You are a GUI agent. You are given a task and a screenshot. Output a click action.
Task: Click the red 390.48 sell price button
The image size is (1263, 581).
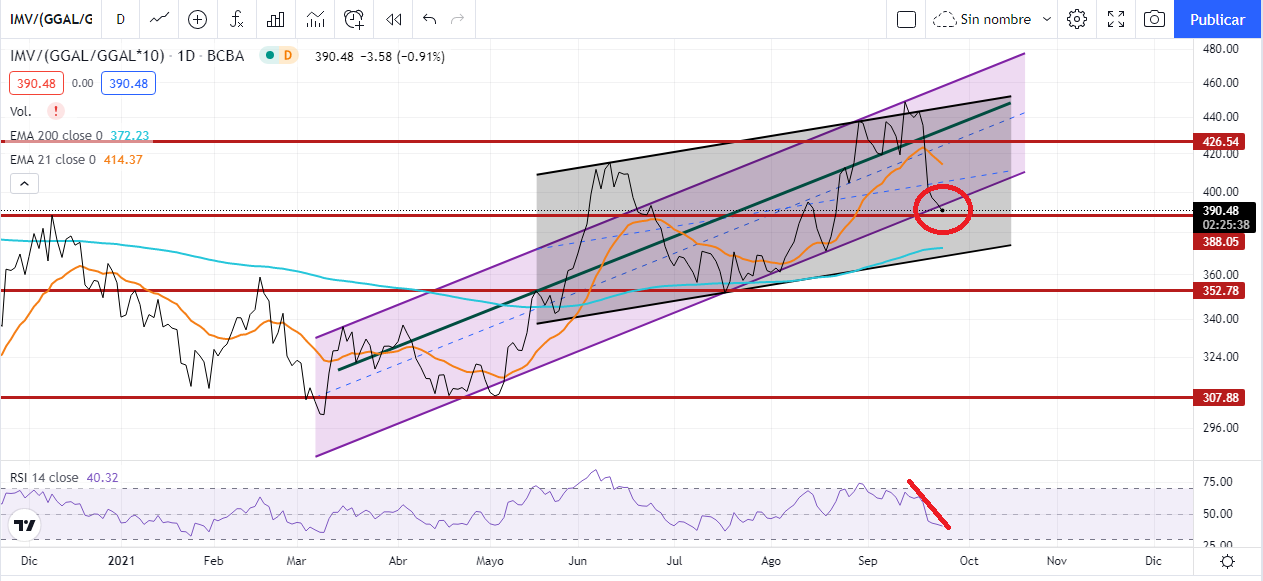pos(34,84)
